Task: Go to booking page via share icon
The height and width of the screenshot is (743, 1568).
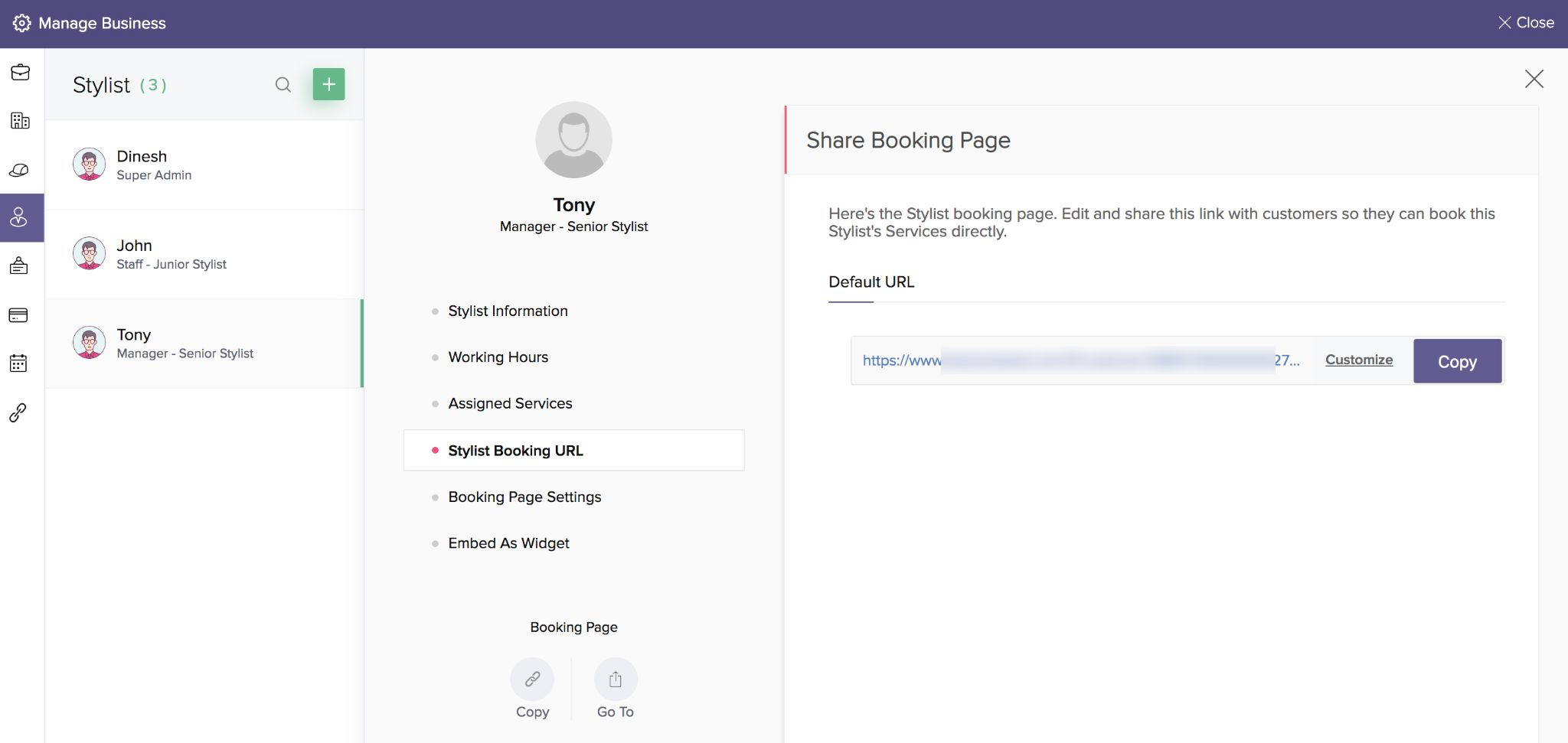Action: (616, 679)
